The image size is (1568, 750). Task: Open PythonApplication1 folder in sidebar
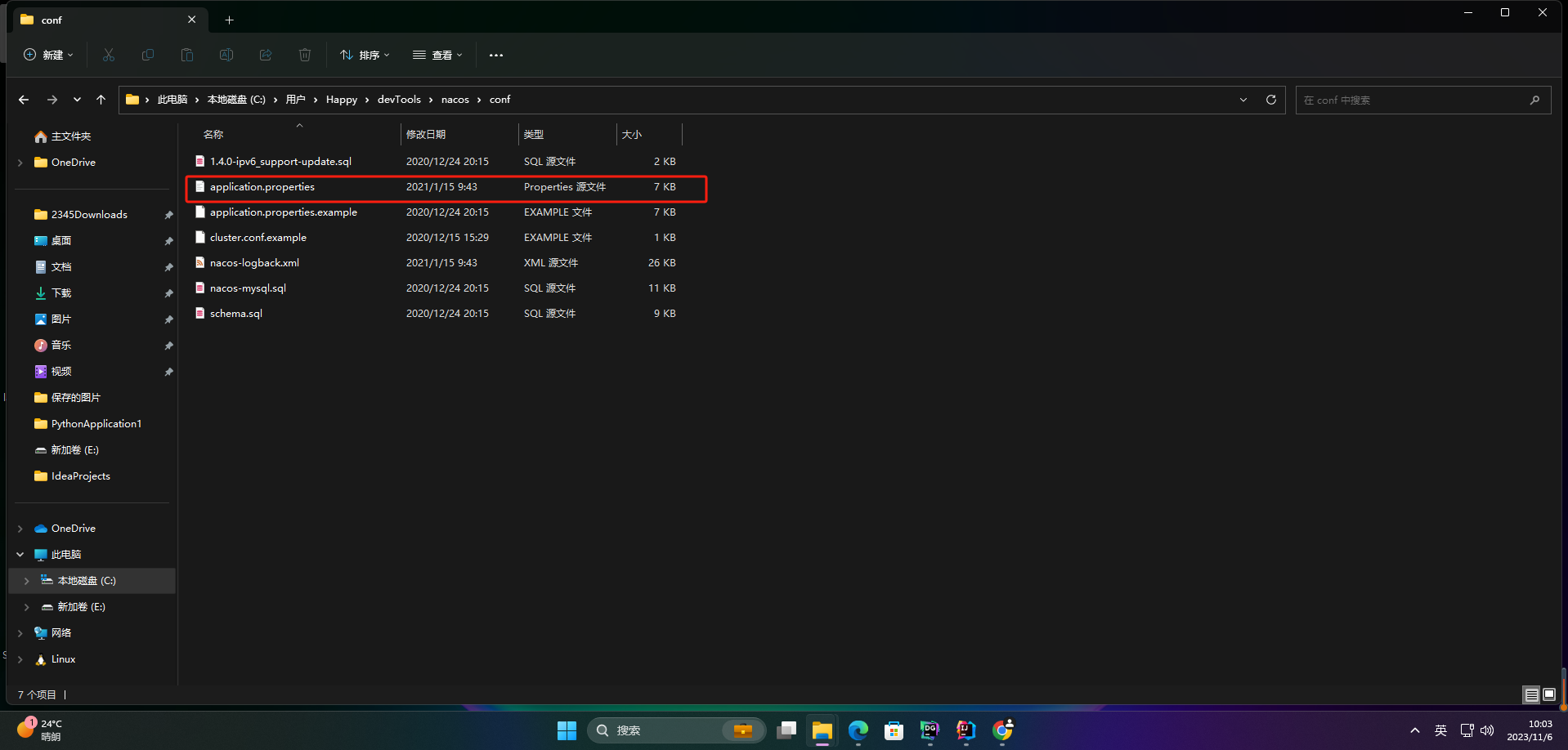coord(96,424)
